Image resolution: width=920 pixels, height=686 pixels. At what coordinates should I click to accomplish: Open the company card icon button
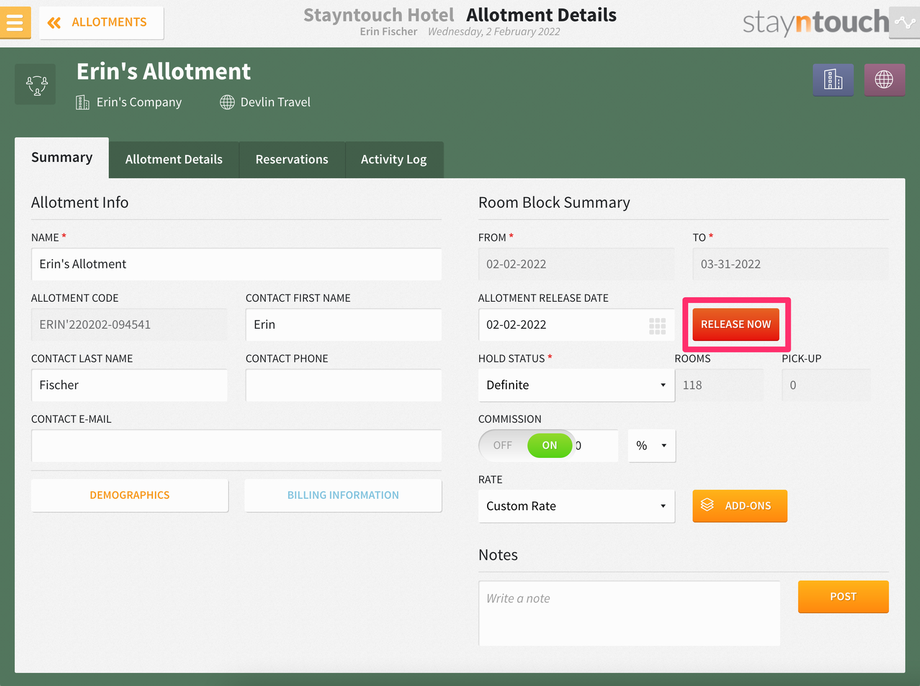tap(833, 79)
